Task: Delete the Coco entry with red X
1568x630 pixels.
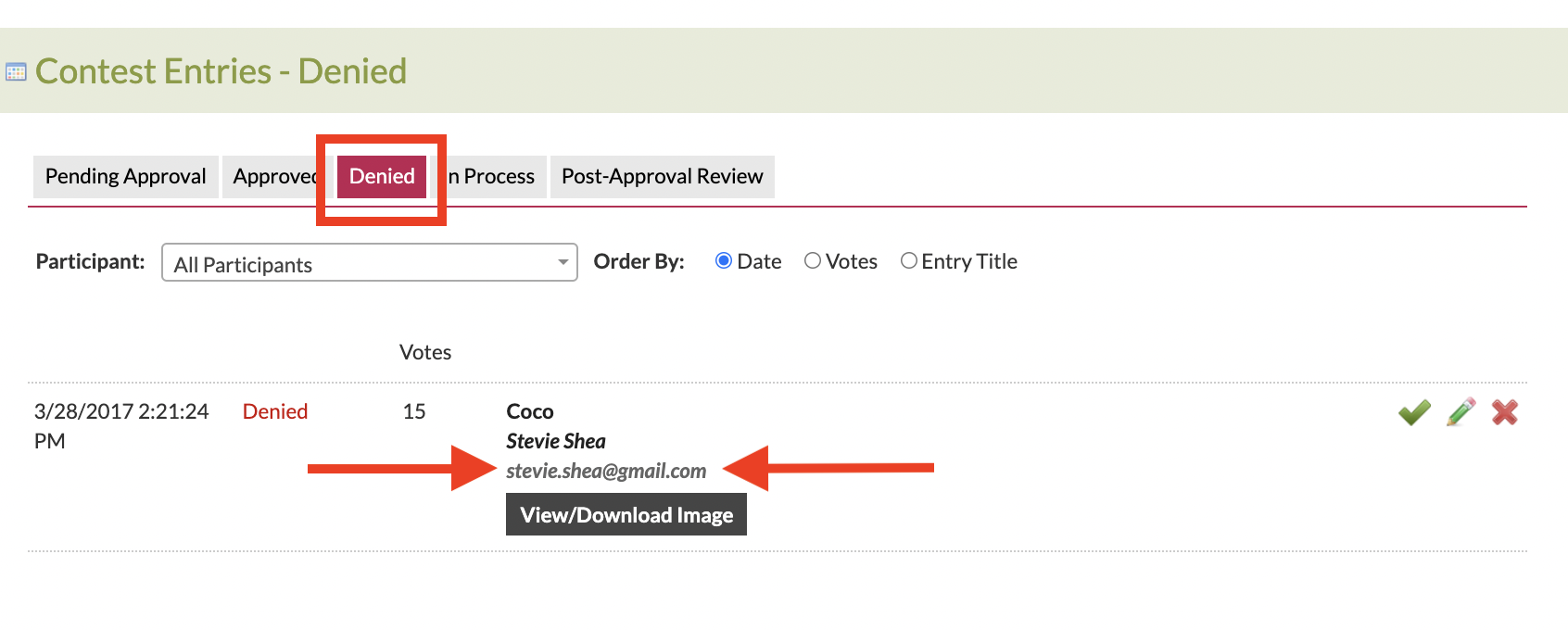Action: (1505, 412)
